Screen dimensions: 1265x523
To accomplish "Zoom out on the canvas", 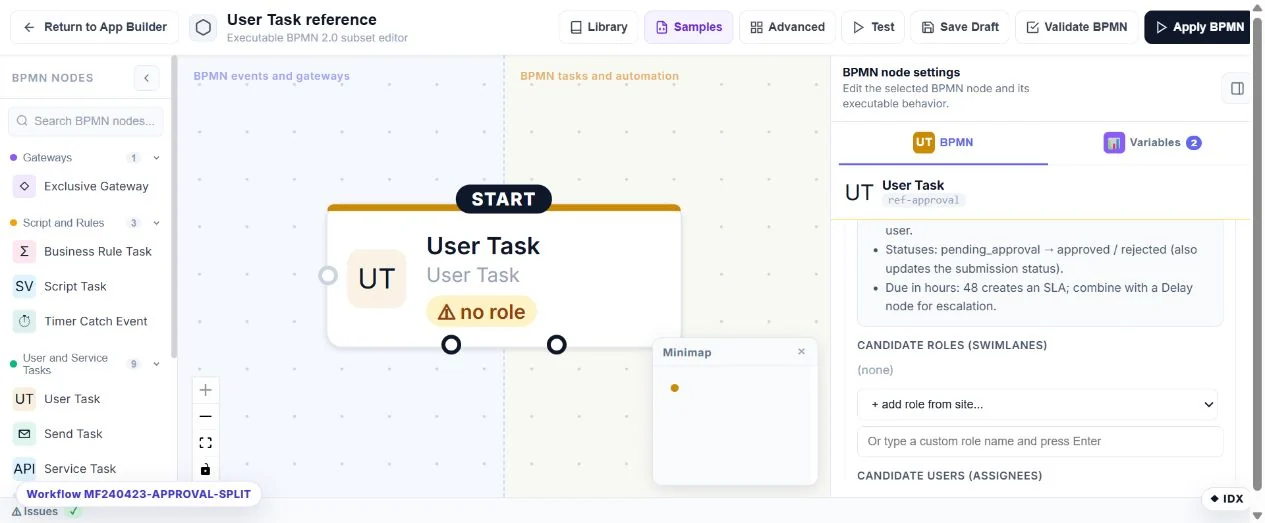I will coord(205,416).
